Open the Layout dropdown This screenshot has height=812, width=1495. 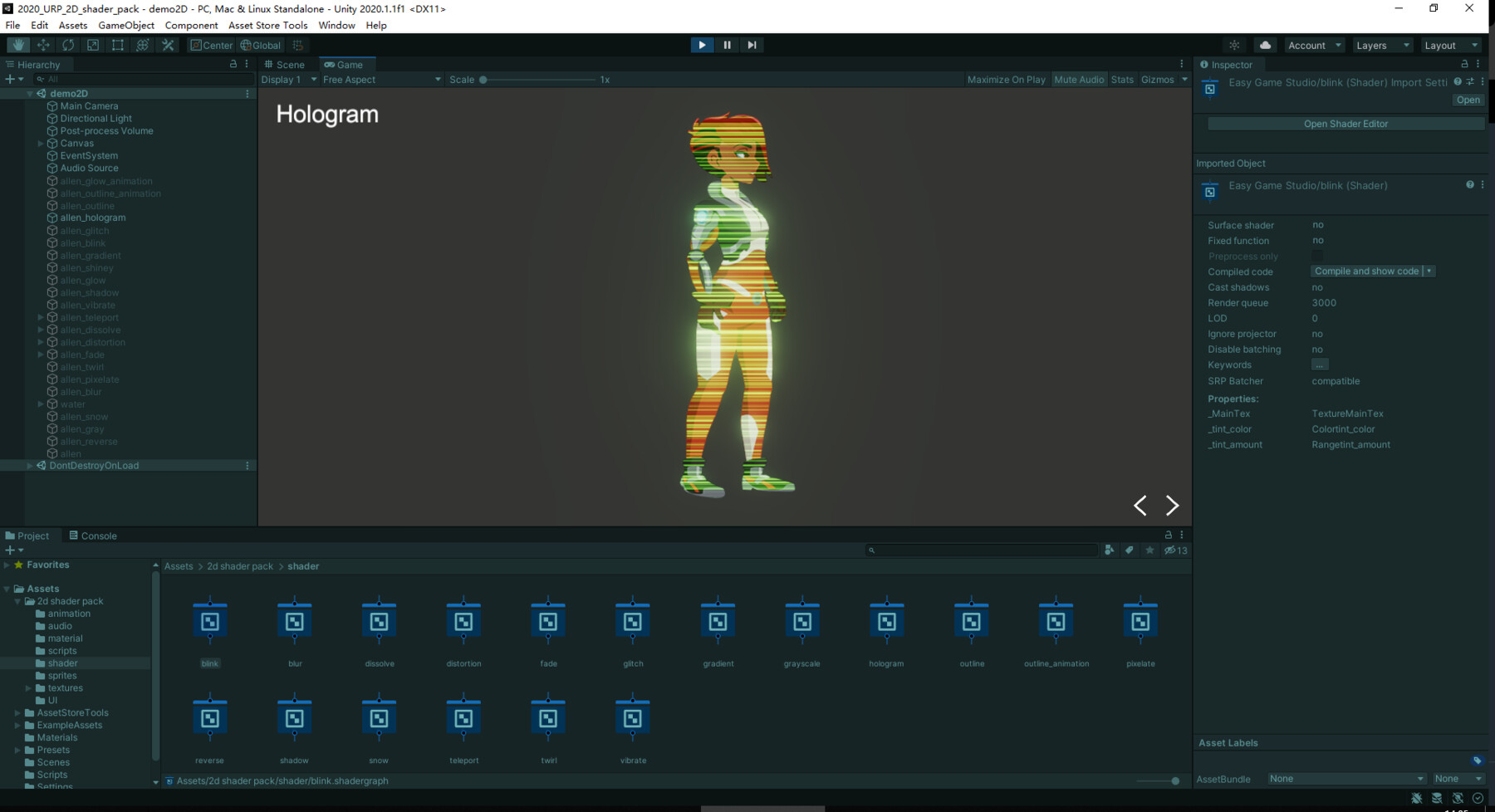click(x=1451, y=45)
